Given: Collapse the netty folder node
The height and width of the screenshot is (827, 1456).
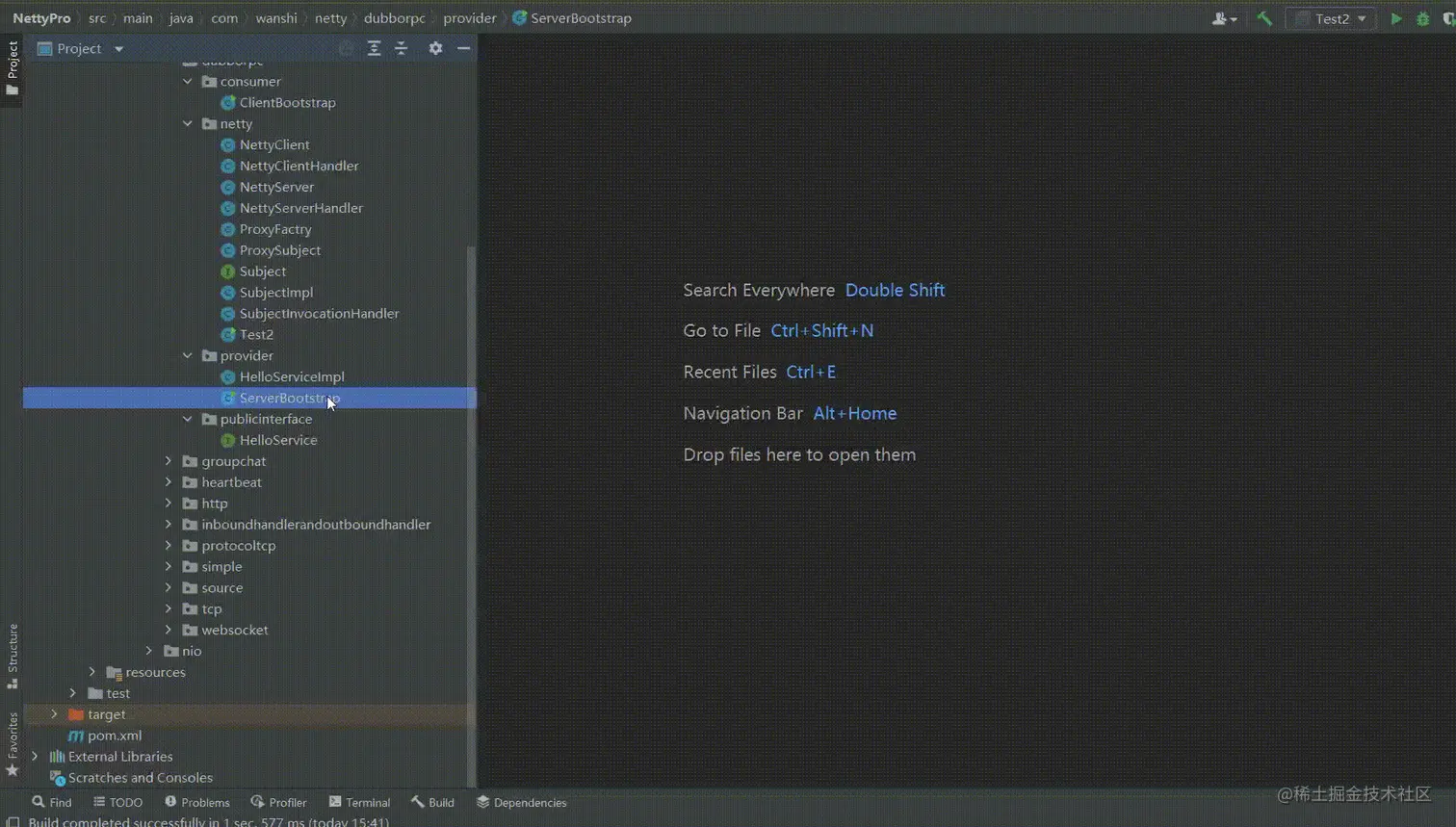Looking at the screenshot, I should coord(188,124).
